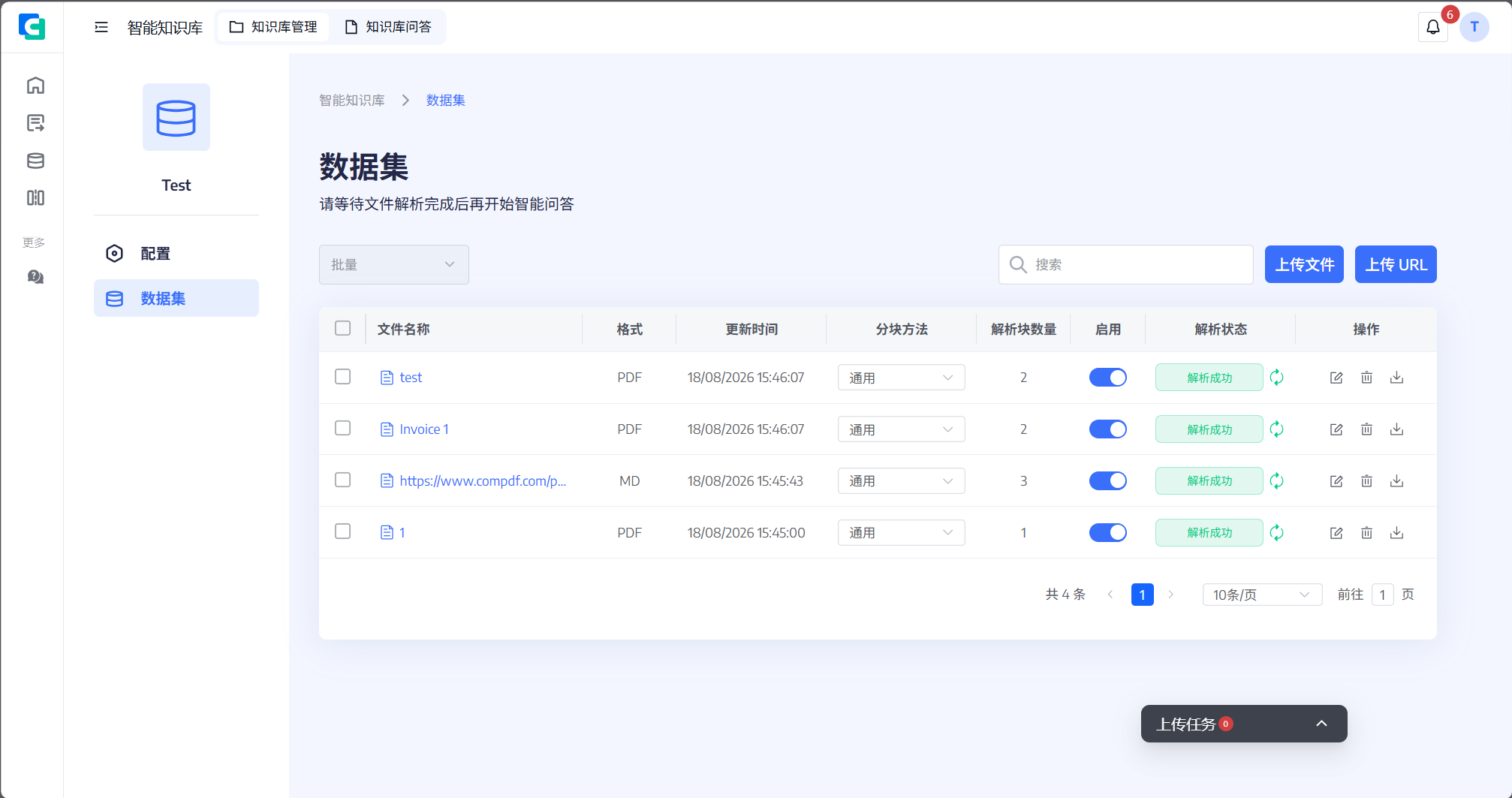This screenshot has width=1512, height=798.
Task: Edit the Invoice 1 entry
Action: (1336, 429)
